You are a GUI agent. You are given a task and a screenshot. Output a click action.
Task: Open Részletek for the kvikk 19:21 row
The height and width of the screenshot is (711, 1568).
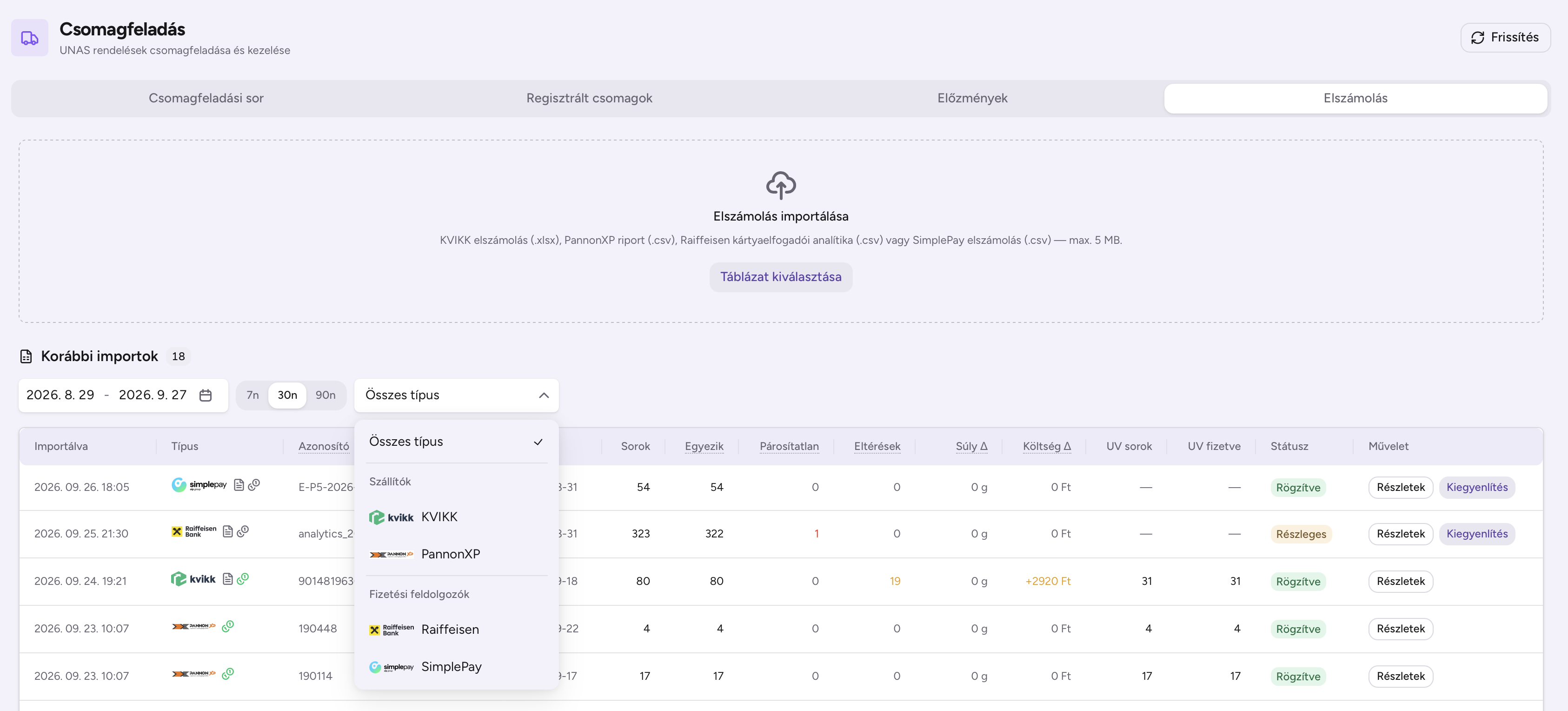click(x=1401, y=581)
